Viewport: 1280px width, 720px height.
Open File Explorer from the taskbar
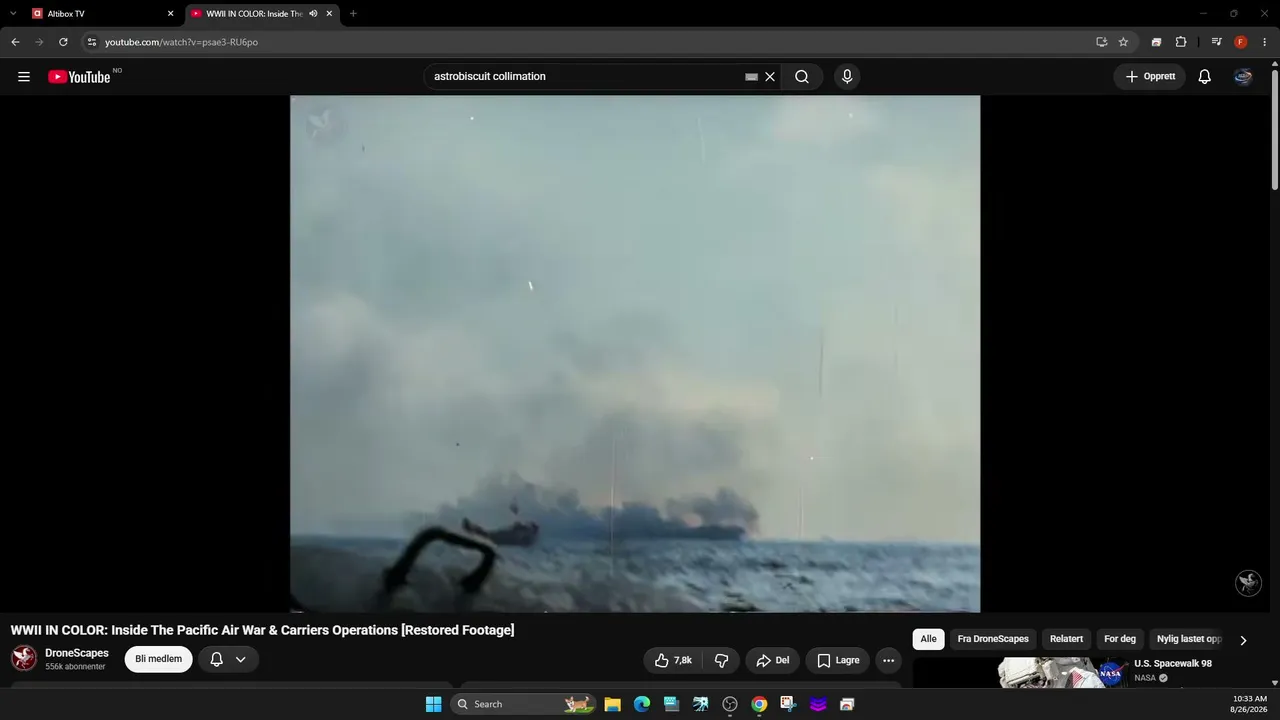pyautogui.click(x=612, y=704)
